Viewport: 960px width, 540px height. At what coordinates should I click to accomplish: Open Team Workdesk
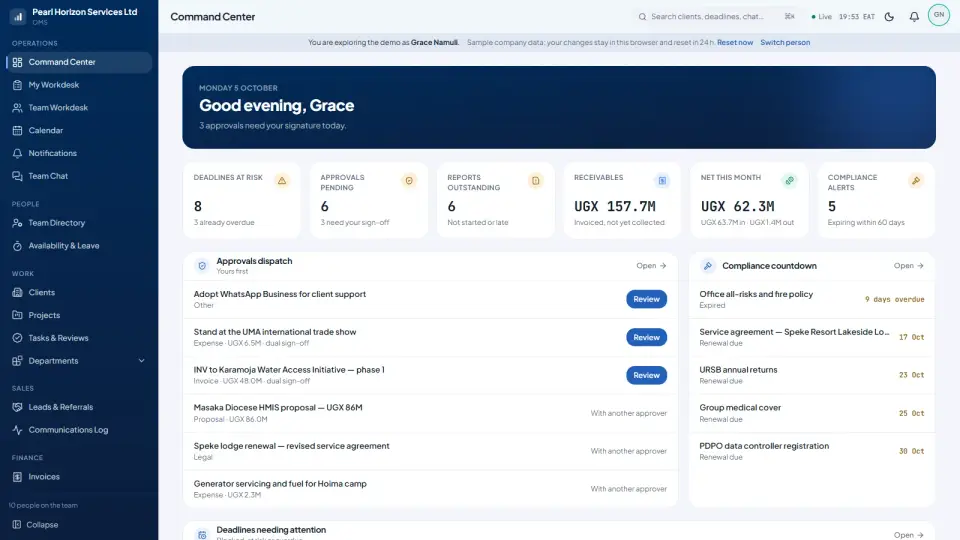point(79,108)
